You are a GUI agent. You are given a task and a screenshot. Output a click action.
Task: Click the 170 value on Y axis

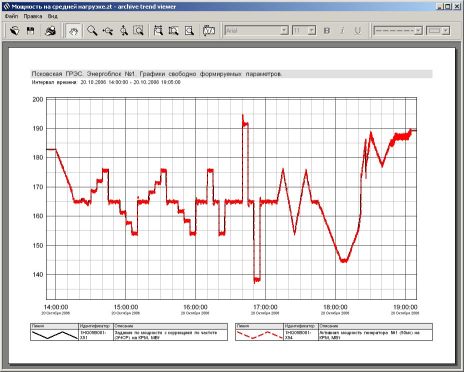tap(38, 187)
